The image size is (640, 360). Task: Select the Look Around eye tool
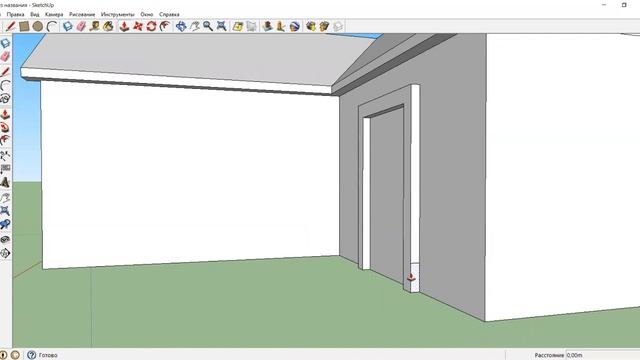(5, 240)
